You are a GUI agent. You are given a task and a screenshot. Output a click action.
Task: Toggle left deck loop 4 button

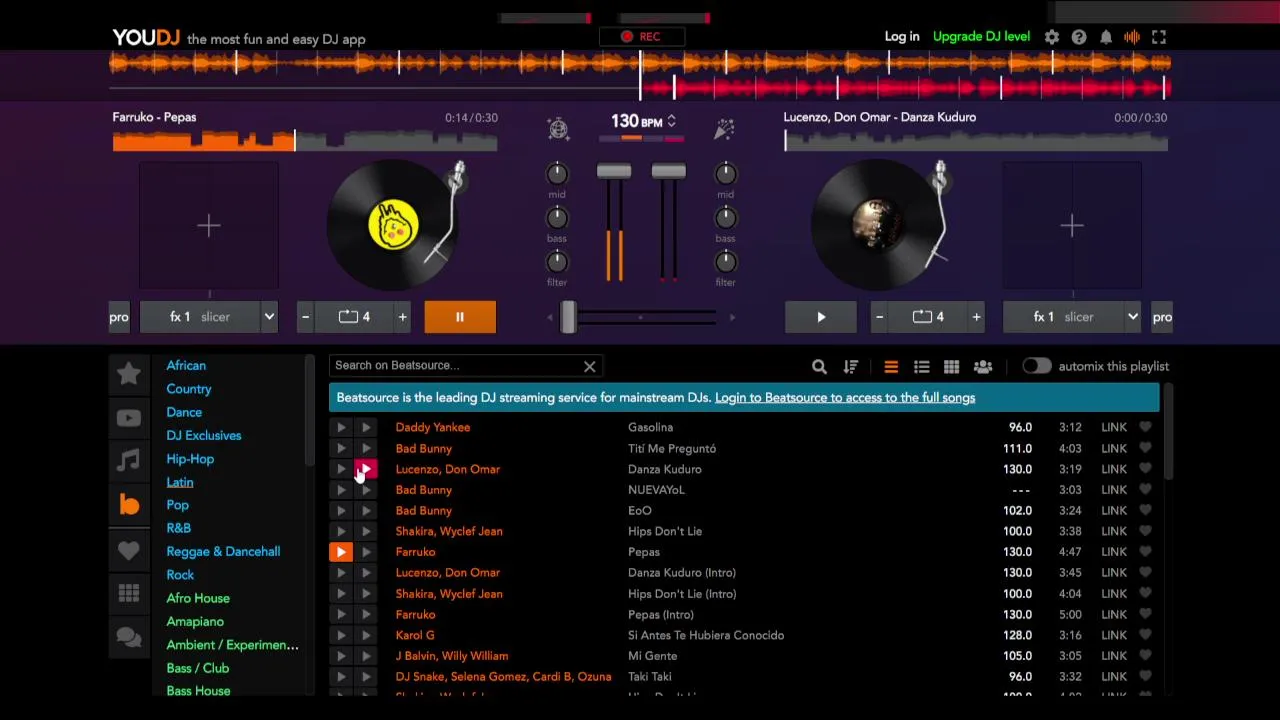[x=354, y=317]
